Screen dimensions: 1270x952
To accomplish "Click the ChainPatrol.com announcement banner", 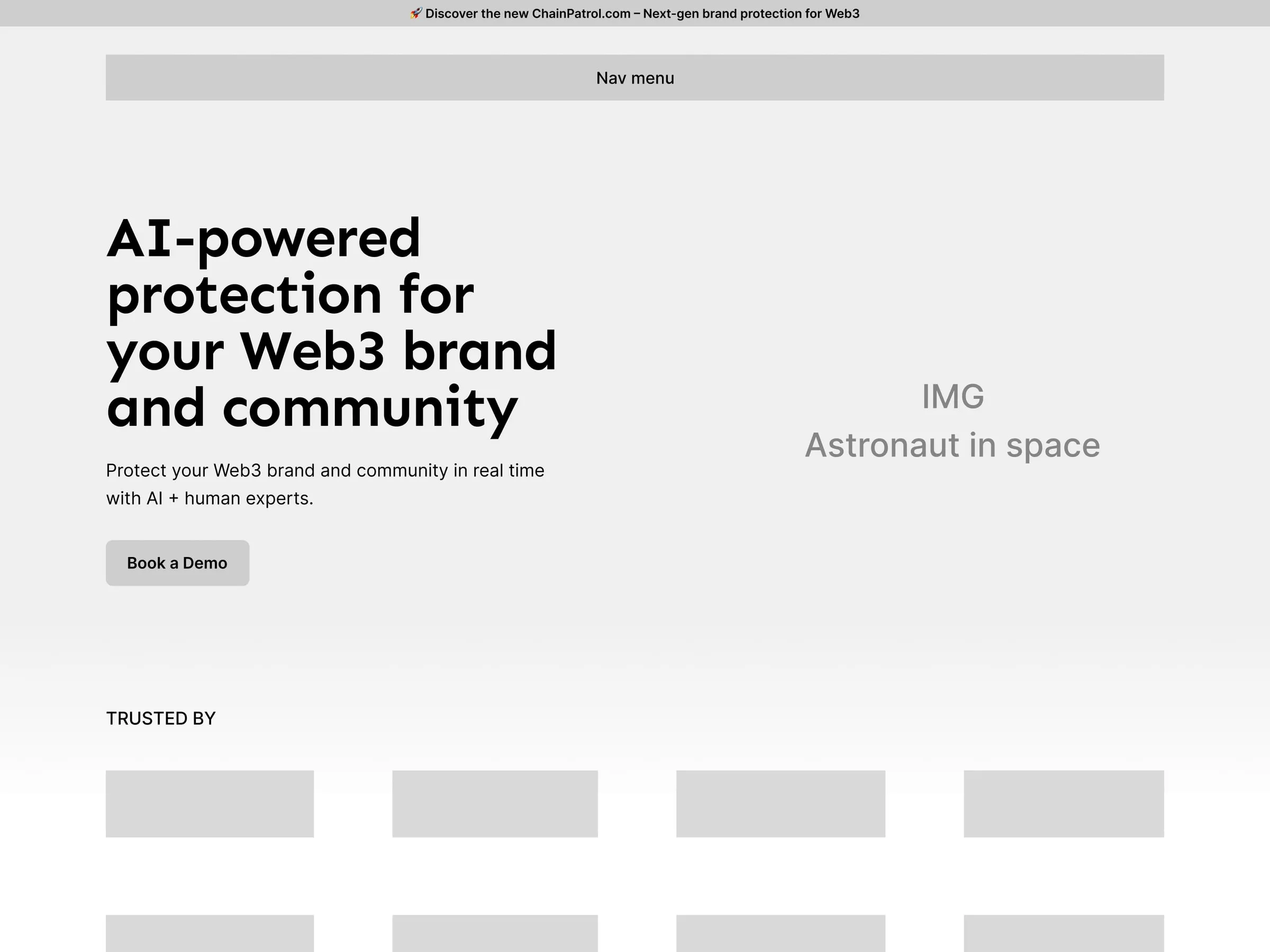I will (x=635, y=13).
